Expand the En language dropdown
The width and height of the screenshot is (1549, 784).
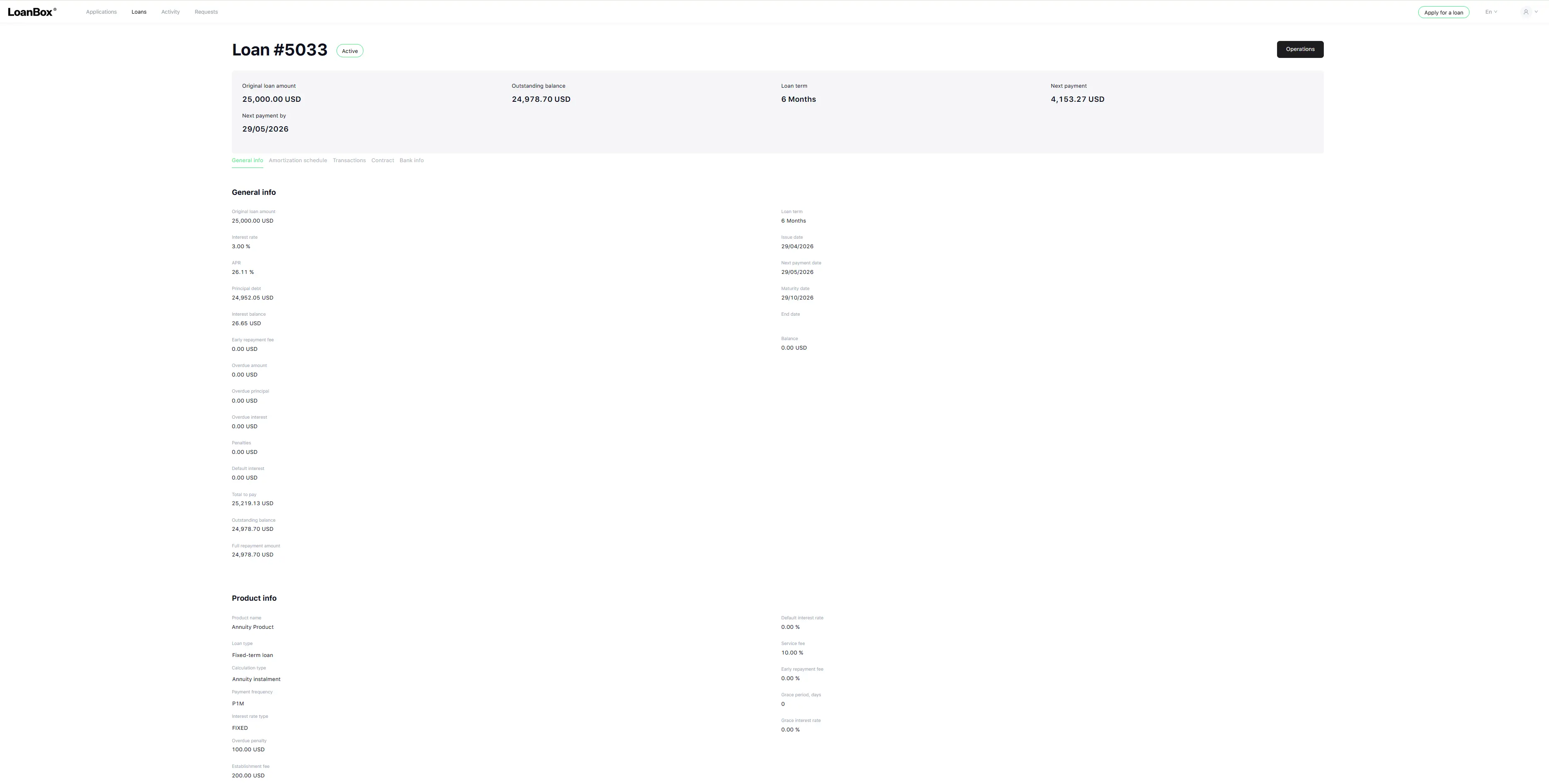[1491, 12]
